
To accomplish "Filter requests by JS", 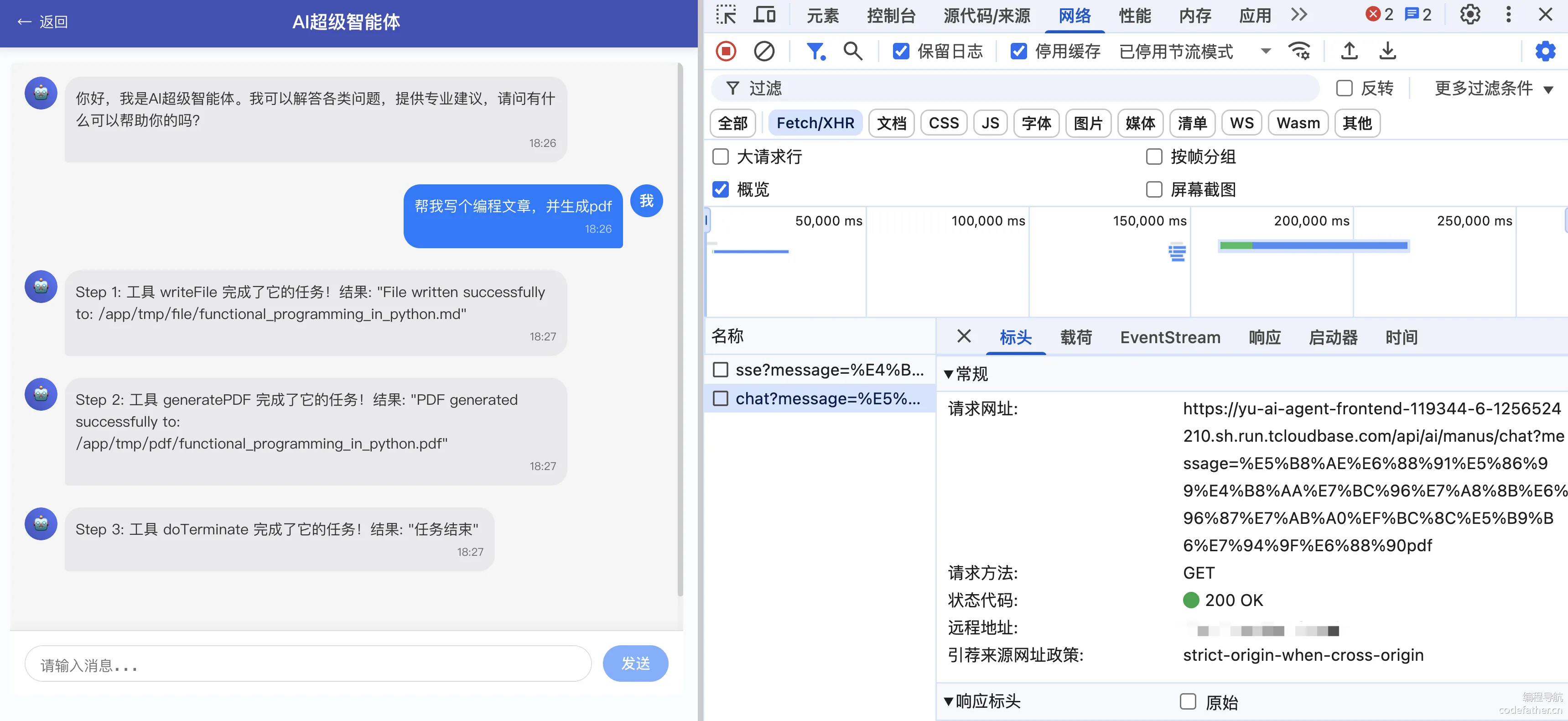I will 990,124.
